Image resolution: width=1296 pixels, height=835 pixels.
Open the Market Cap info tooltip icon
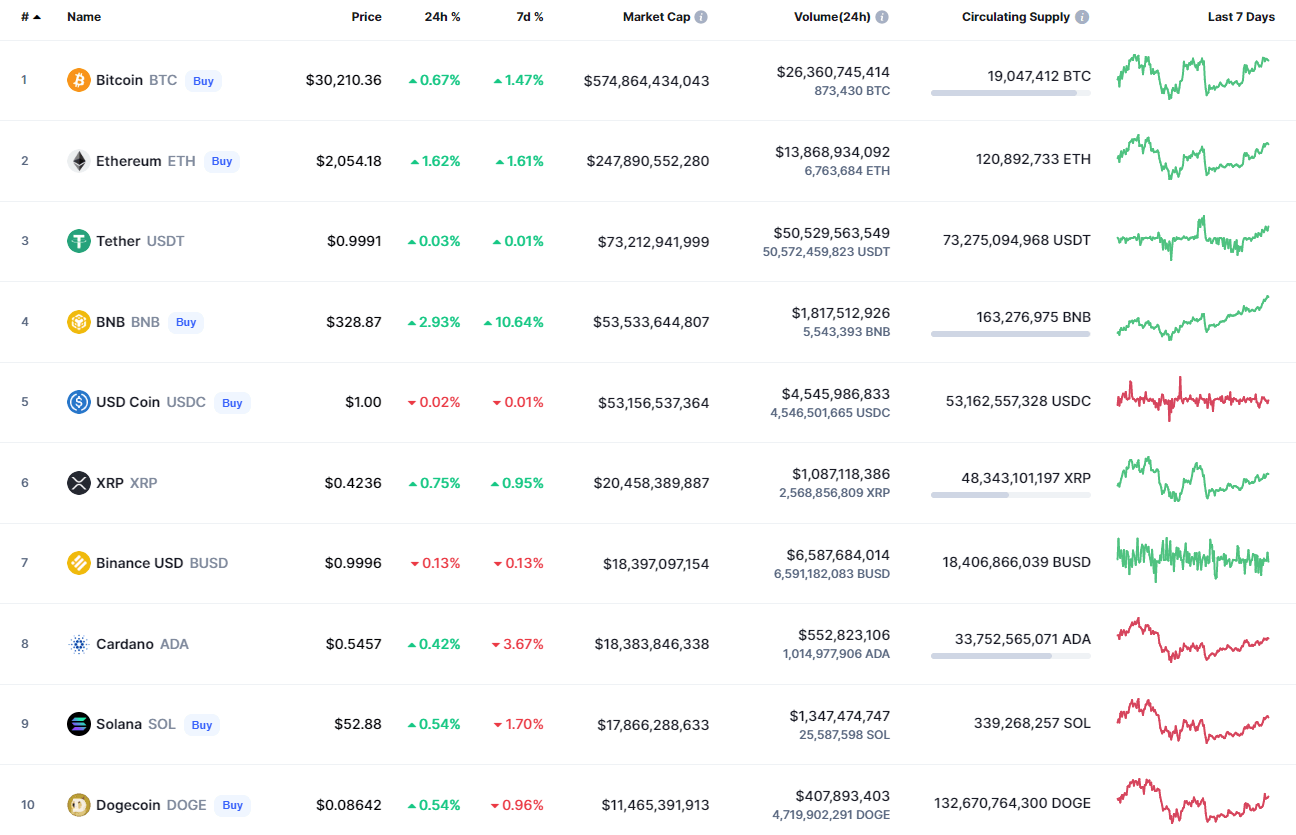pos(701,17)
